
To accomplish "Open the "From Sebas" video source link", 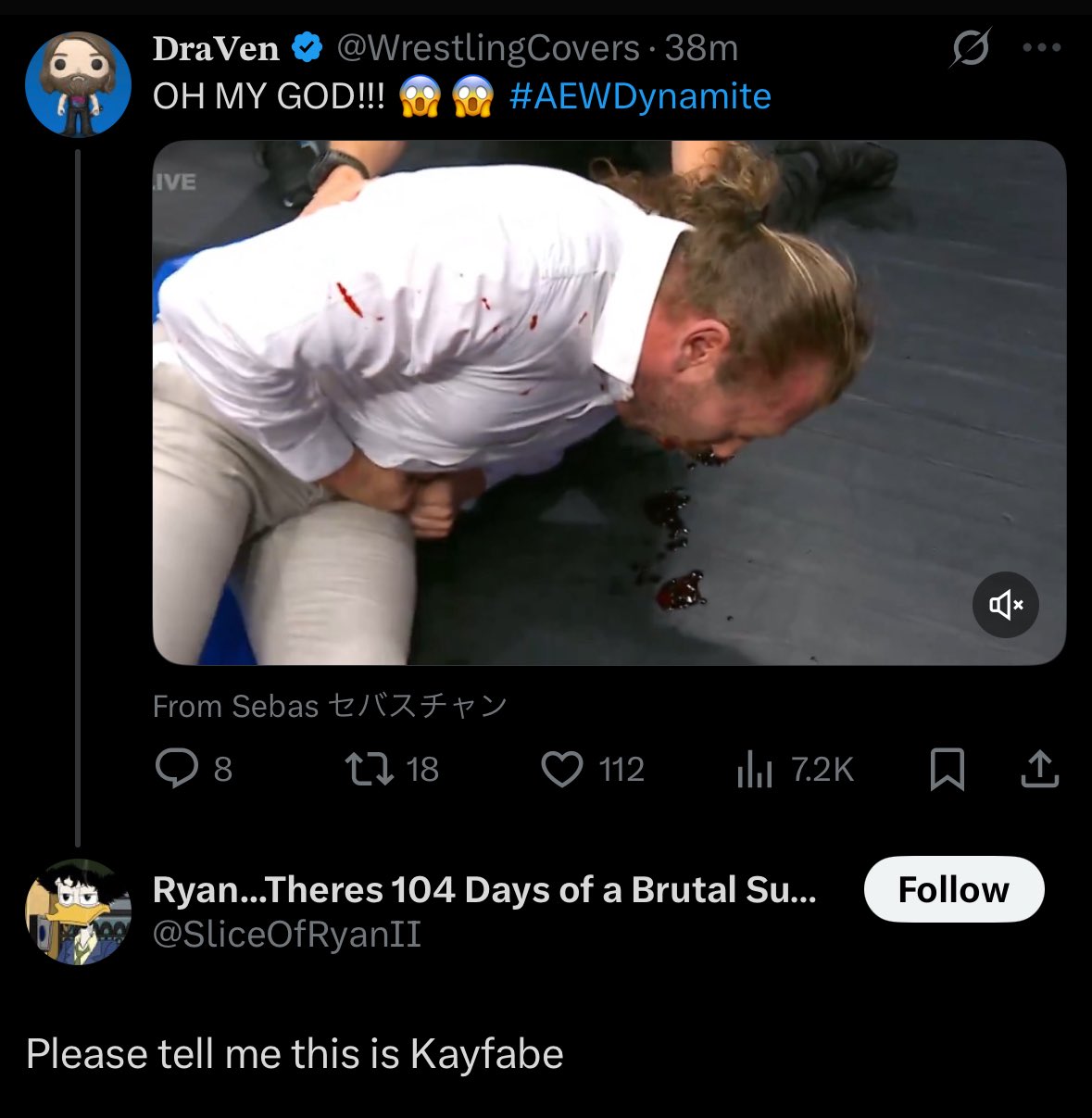I will (x=330, y=706).
